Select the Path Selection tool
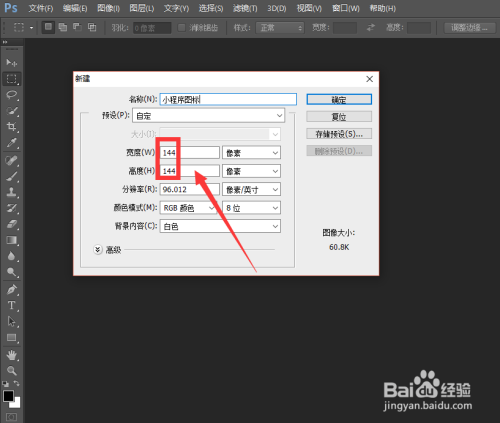The image size is (500, 423). coord(12,321)
